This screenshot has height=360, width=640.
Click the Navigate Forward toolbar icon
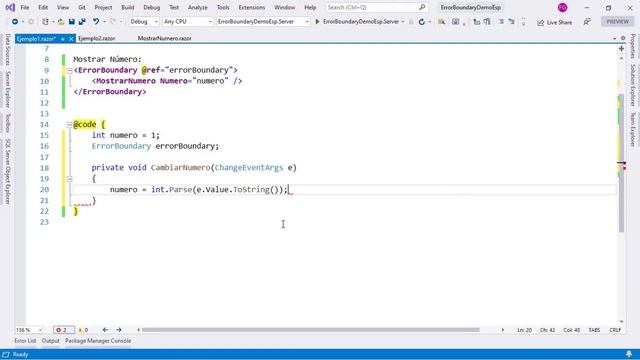point(31,22)
